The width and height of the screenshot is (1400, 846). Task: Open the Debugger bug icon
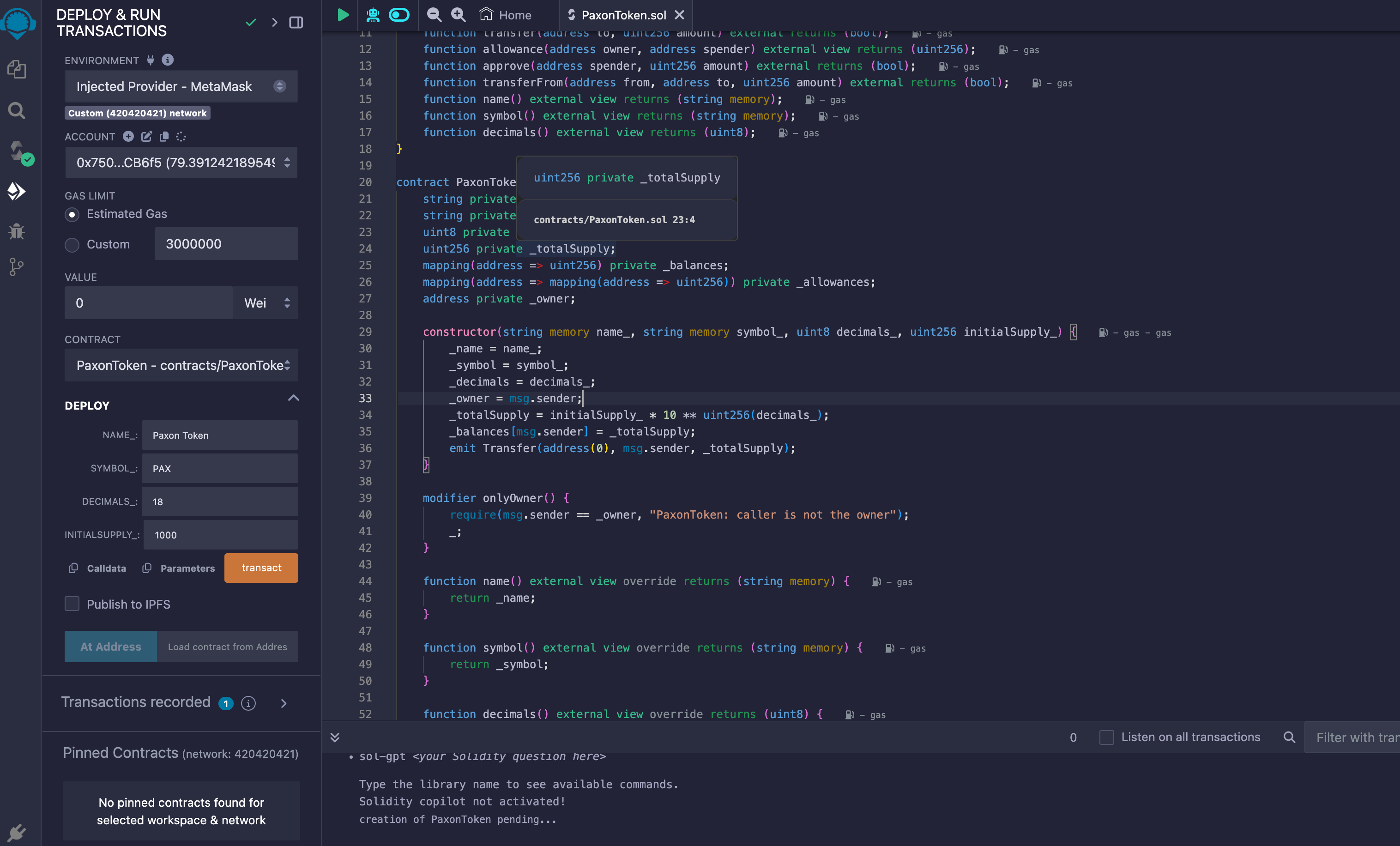click(17, 231)
